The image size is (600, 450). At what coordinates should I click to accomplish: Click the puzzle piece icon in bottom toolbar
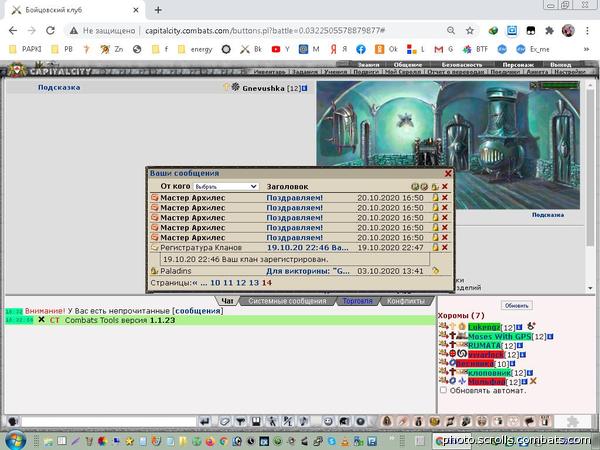click(572, 422)
